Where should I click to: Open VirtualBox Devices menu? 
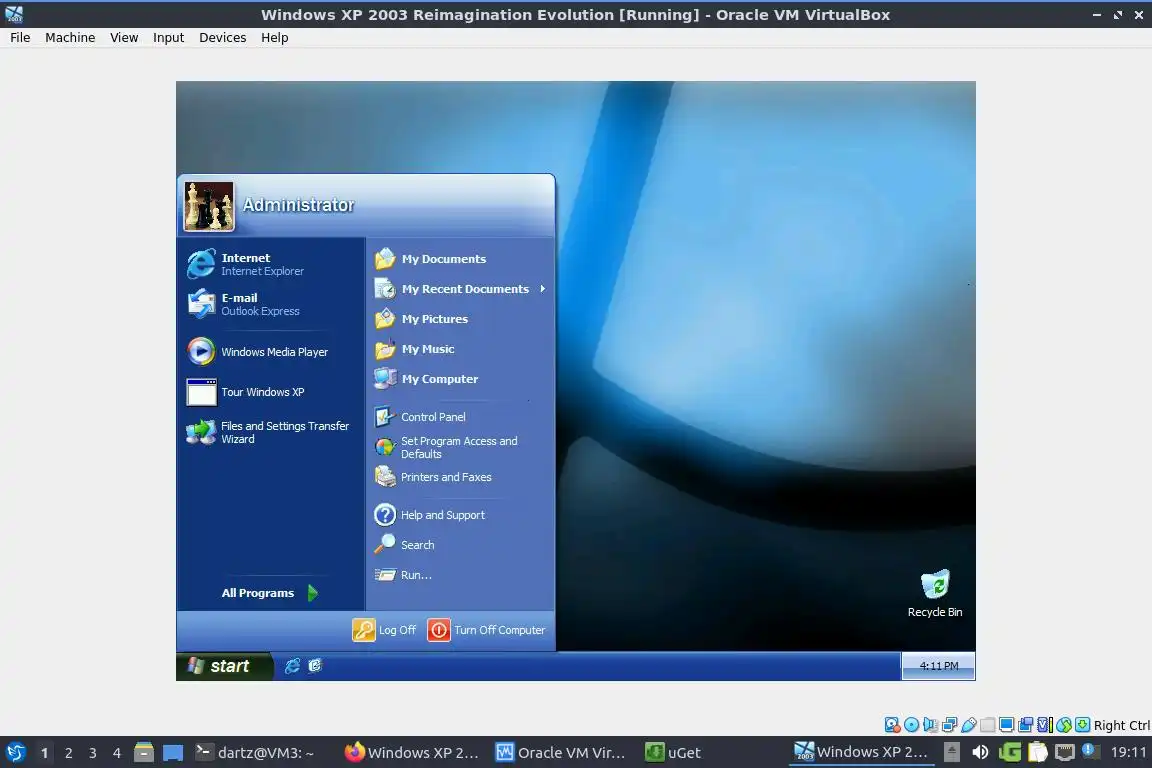[223, 37]
